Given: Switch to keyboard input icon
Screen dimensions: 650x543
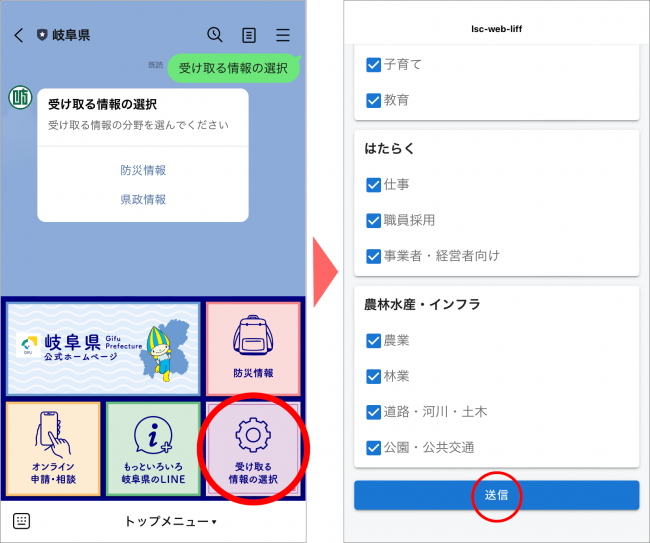Looking at the screenshot, I should pos(22,521).
